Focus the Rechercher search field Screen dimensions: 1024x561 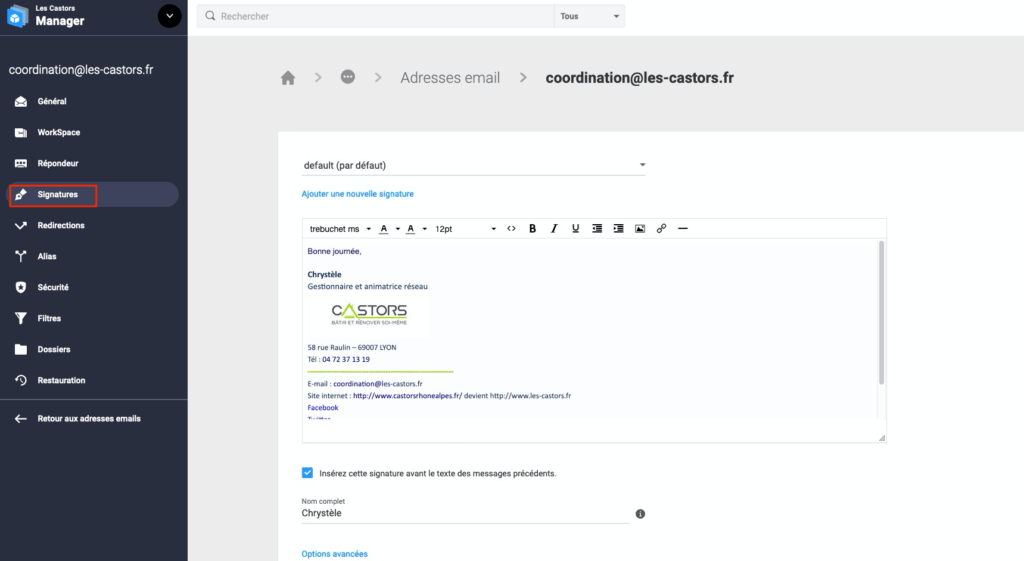pyautogui.click(x=376, y=16)
